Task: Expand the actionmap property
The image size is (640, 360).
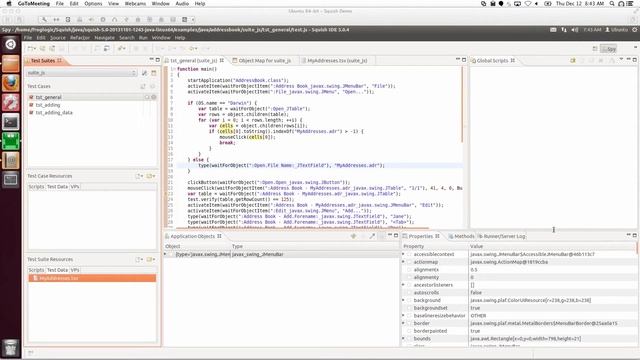Action: (x=403, y=262)
